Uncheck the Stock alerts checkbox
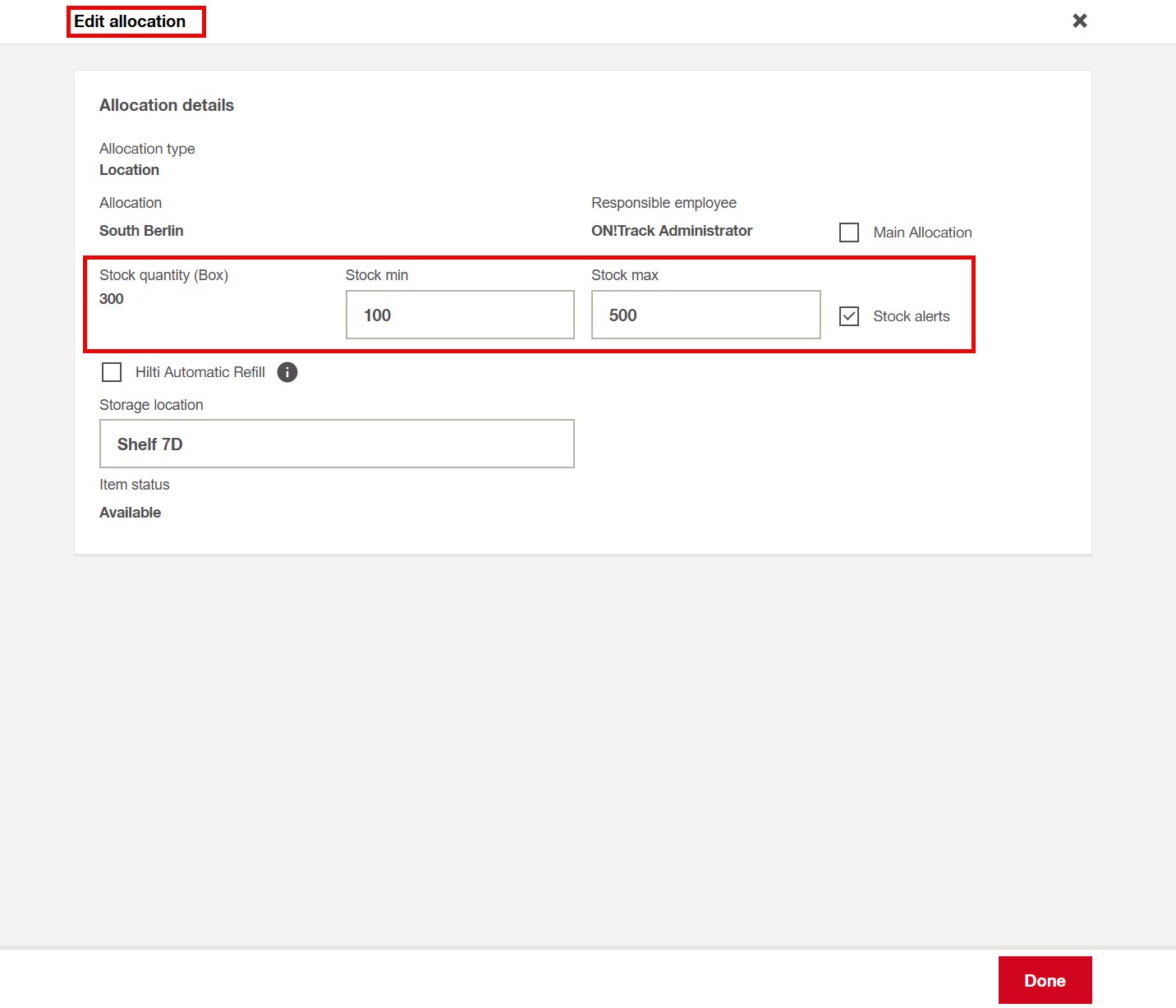The image size is (1176, 1008). pyautogui.click(x=849, y=316)
